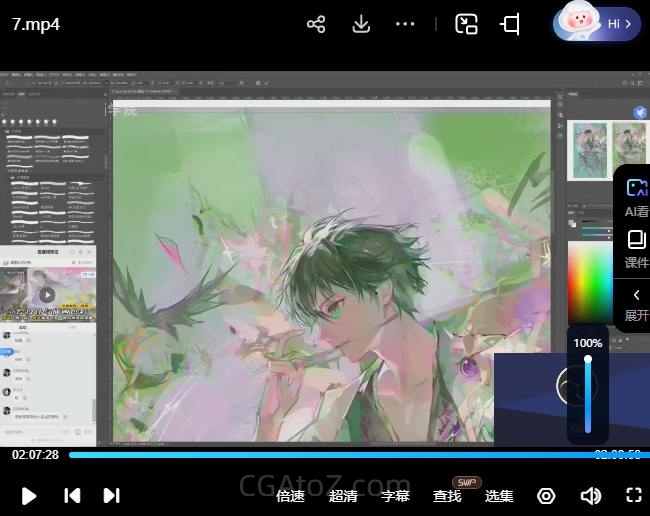Click the 查找 search feature
650x516 pixels.
[447, 496]
